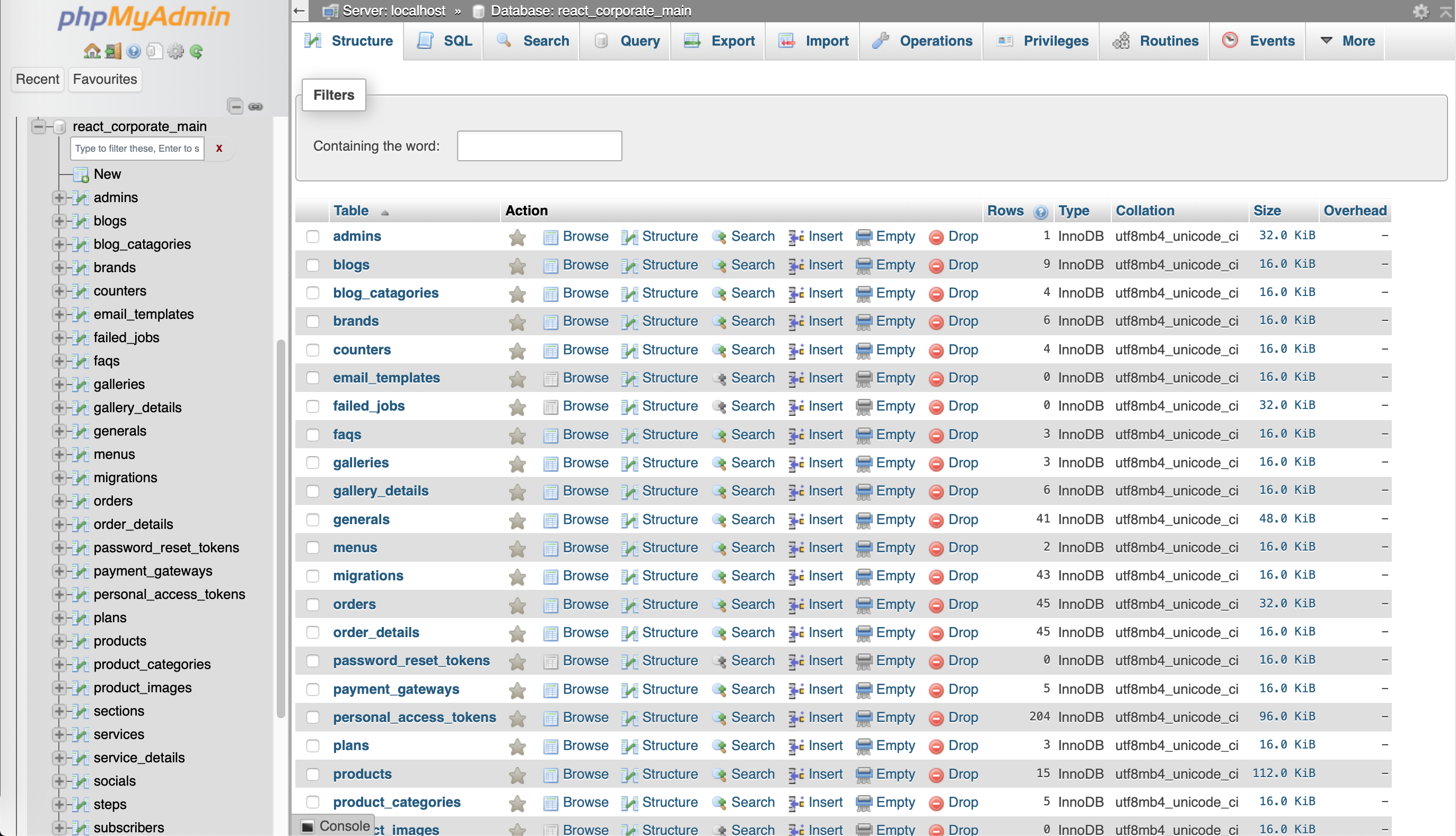
Task: Click Structure icon in counters row
Action: [x=629, y=351]
